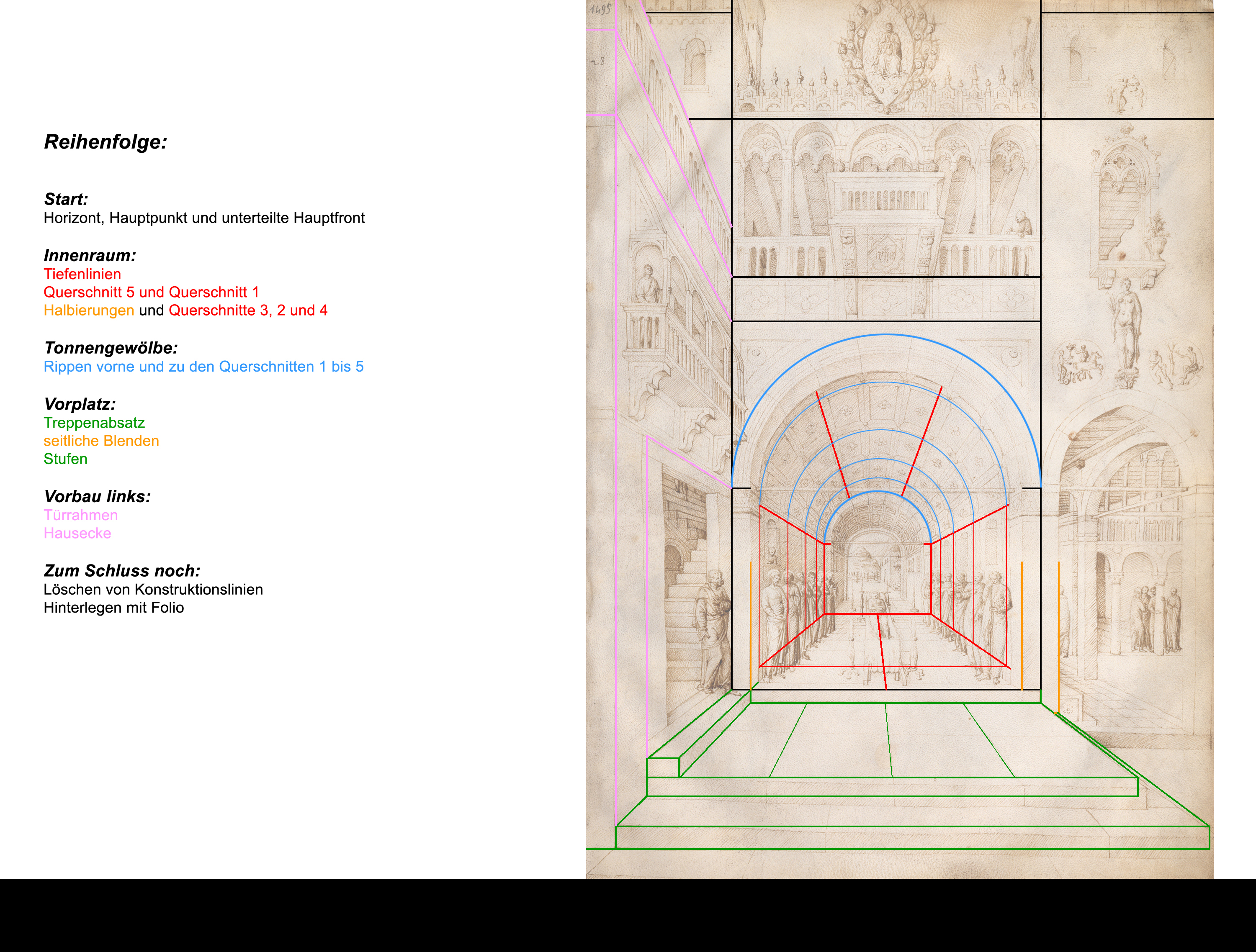
Task: Click the 'Querschnitte 3, 2 und 4' text
Action: [x=247, y=310]
